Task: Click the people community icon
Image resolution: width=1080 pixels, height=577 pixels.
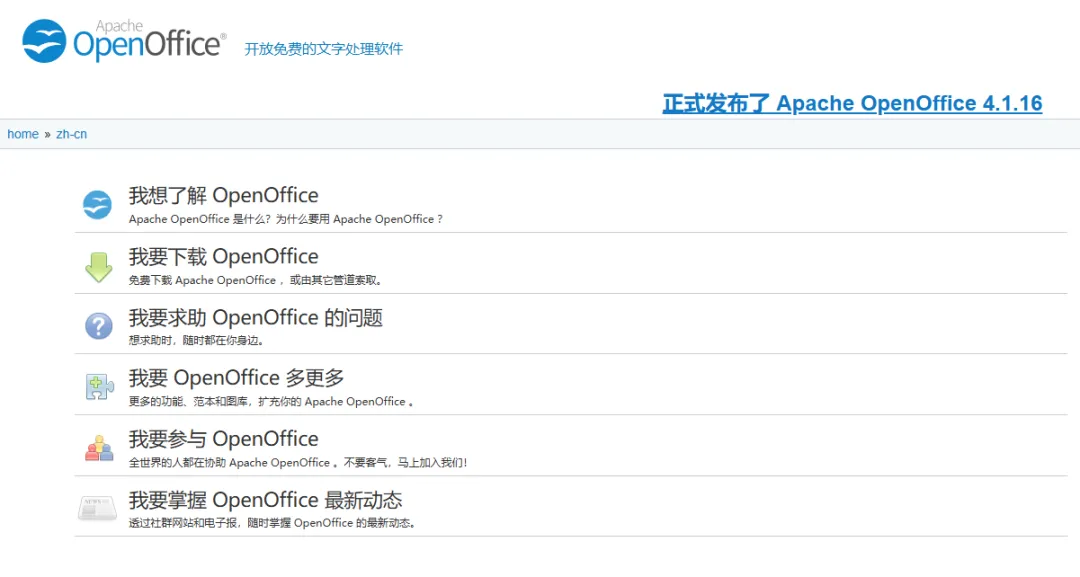Action: pyautogui.click(x=99, y=448)
